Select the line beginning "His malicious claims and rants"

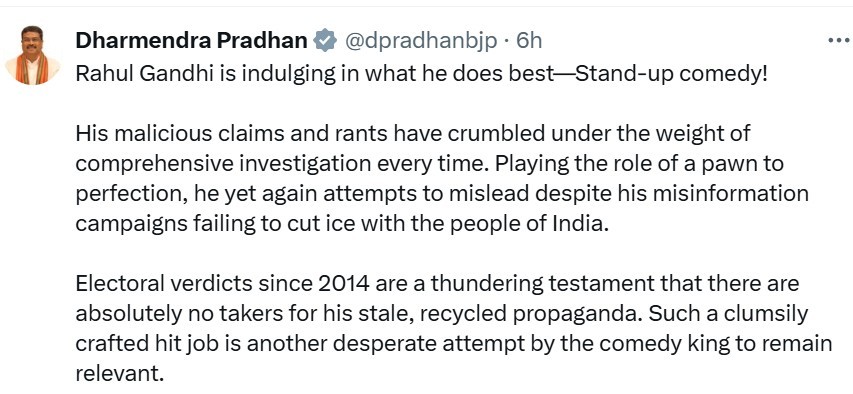coord(412,133)
